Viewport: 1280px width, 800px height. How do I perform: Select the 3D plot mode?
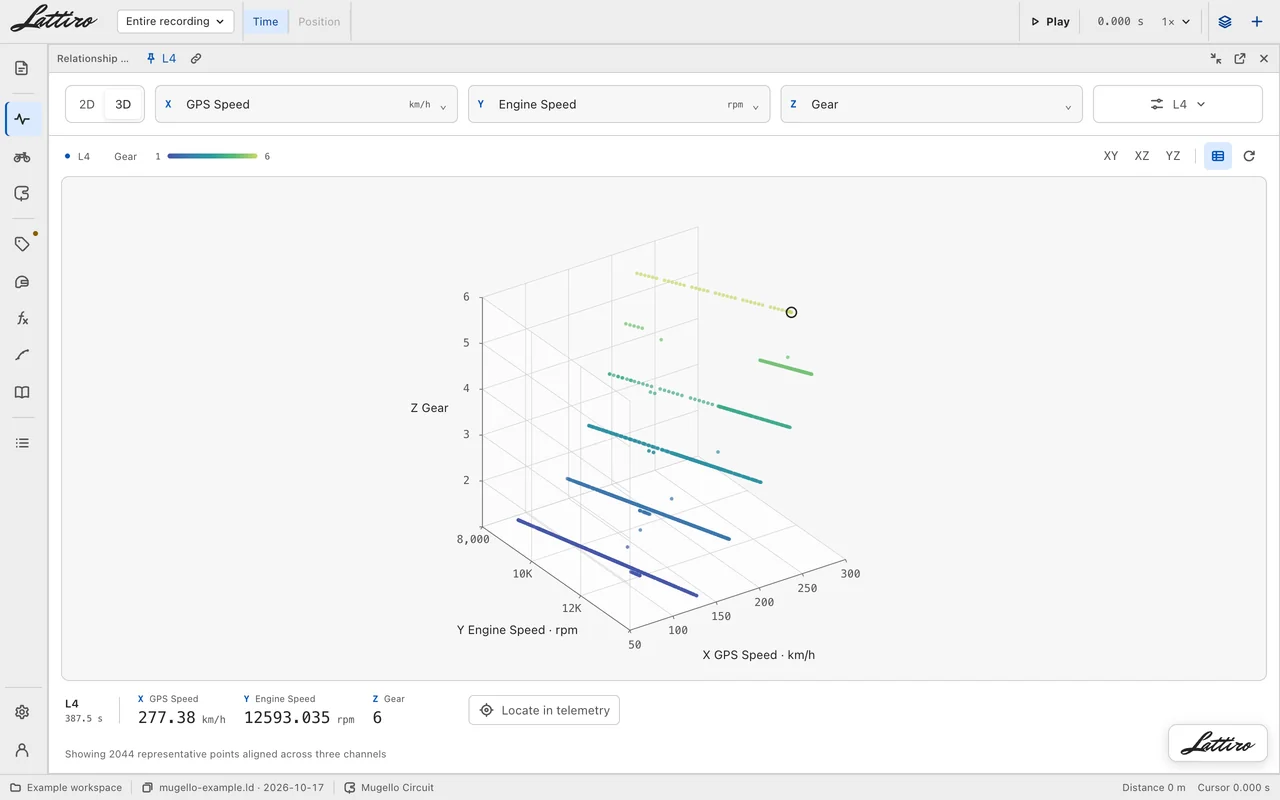pyautogui.click(x=123, y=104)
